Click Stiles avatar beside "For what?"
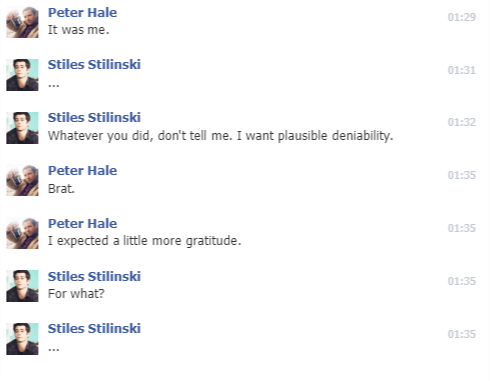 coord(22,286)
